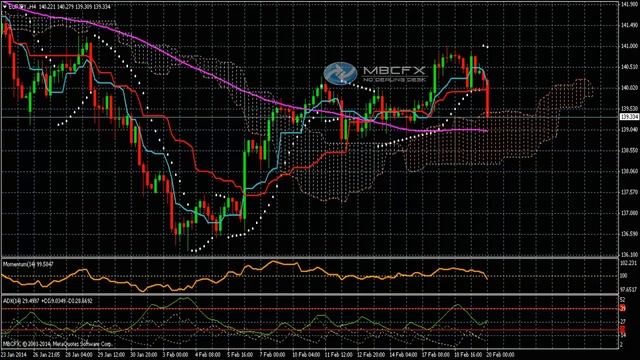Click the 7 Feb 00:00 time axis label
640x360 pixels.
(273, 355)
